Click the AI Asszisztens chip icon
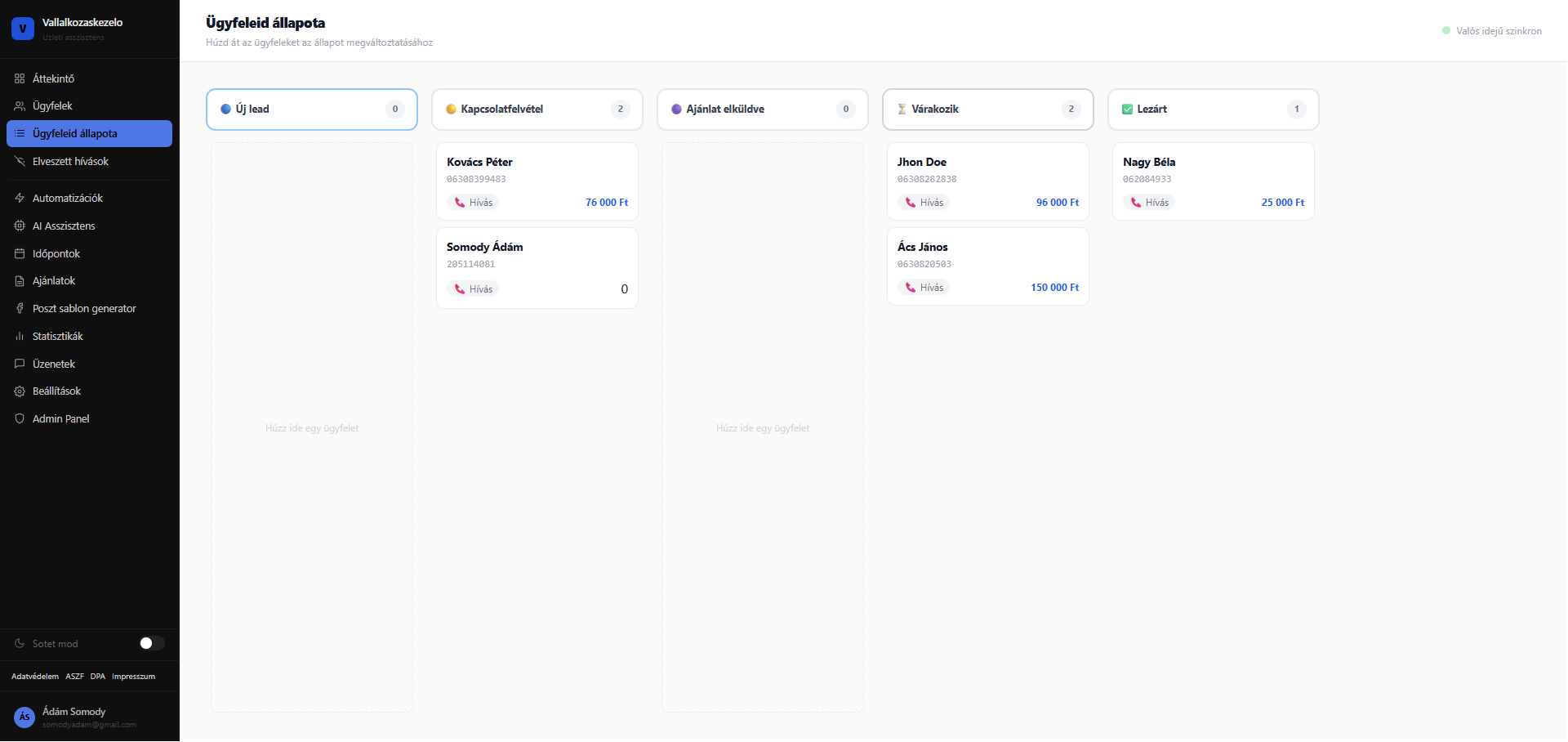The width and height of the screenshot is (1568, 742). pos(20,226)
